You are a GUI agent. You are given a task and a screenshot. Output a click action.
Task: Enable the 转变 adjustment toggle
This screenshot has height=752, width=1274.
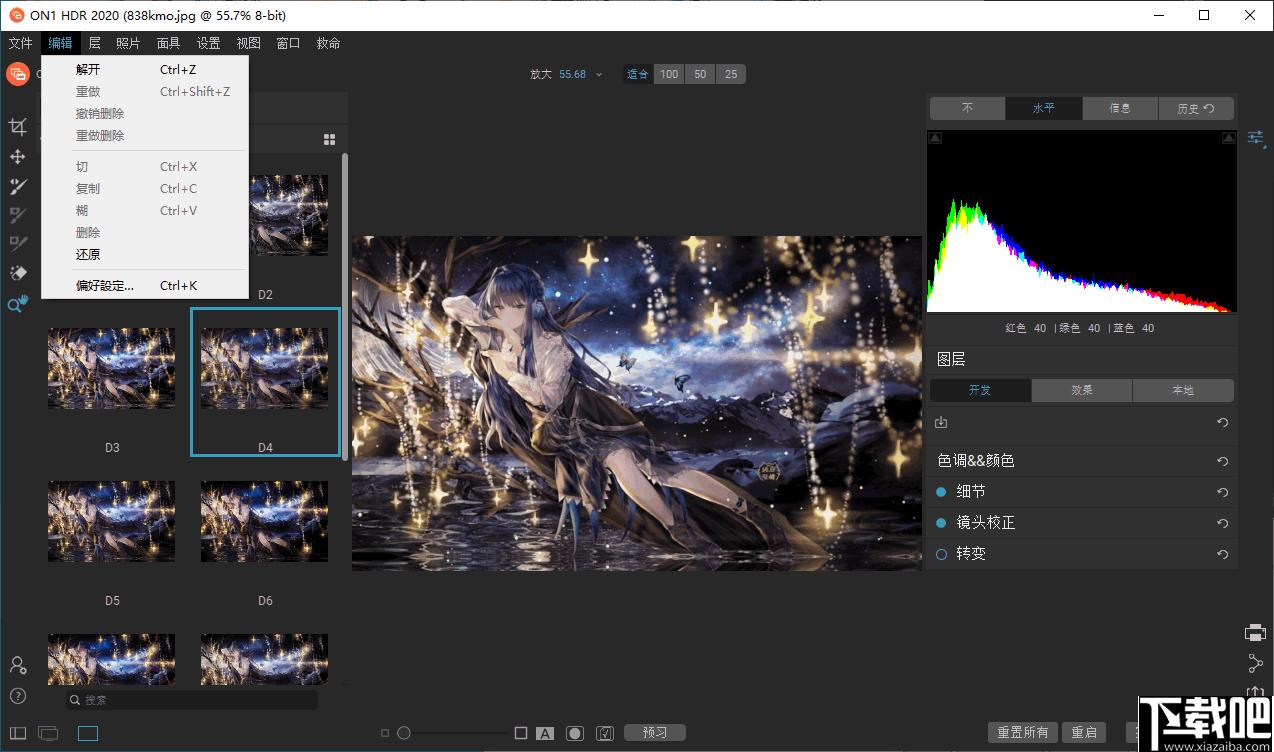(941, 554)
